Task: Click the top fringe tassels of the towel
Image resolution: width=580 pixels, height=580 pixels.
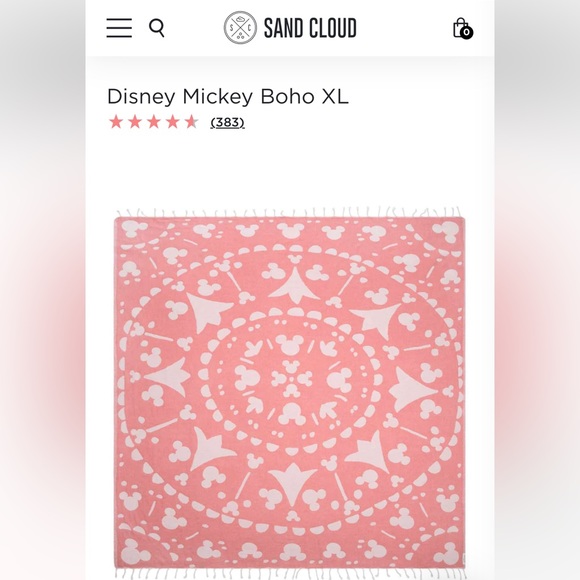Action: (290, 213)
